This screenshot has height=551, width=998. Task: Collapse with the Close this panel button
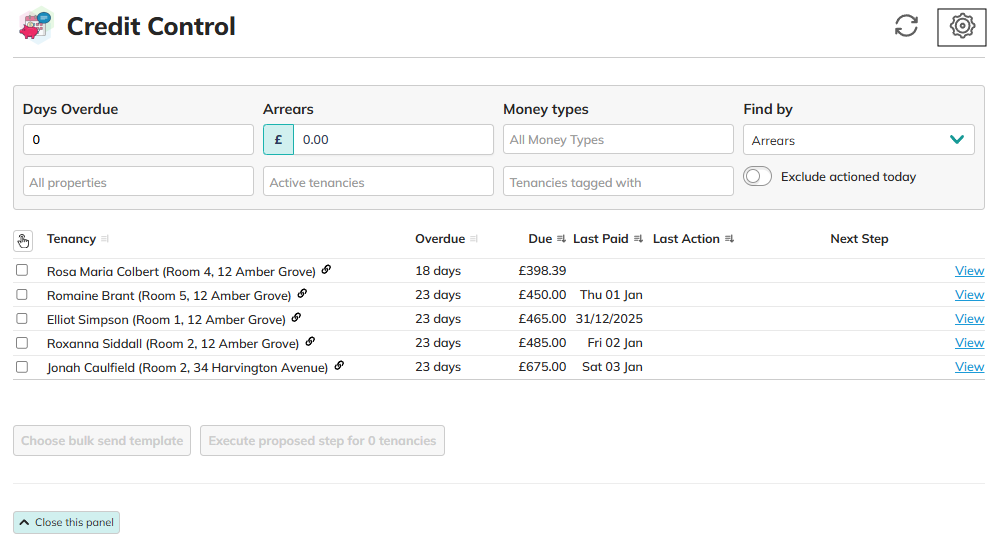[x=66, y=523]
